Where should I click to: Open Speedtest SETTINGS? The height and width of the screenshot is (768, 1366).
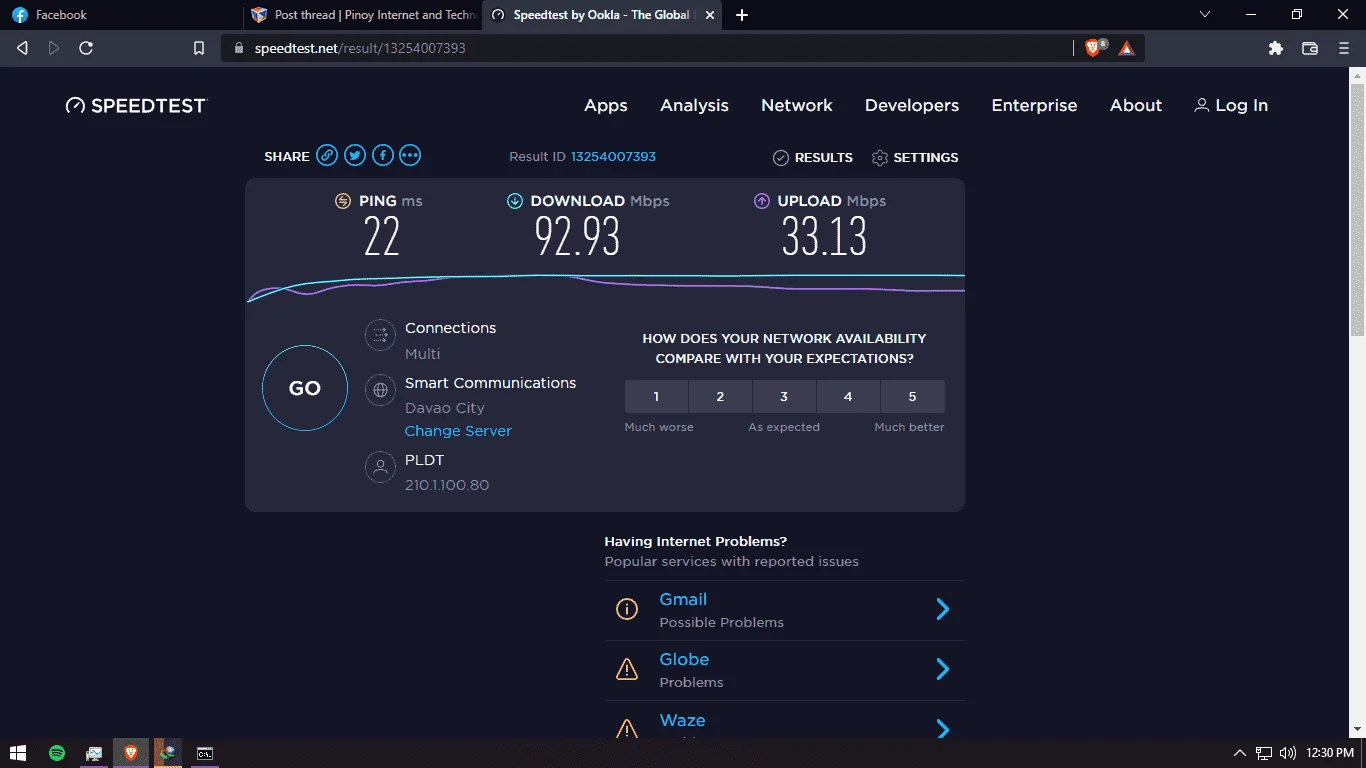coord(915,157)
